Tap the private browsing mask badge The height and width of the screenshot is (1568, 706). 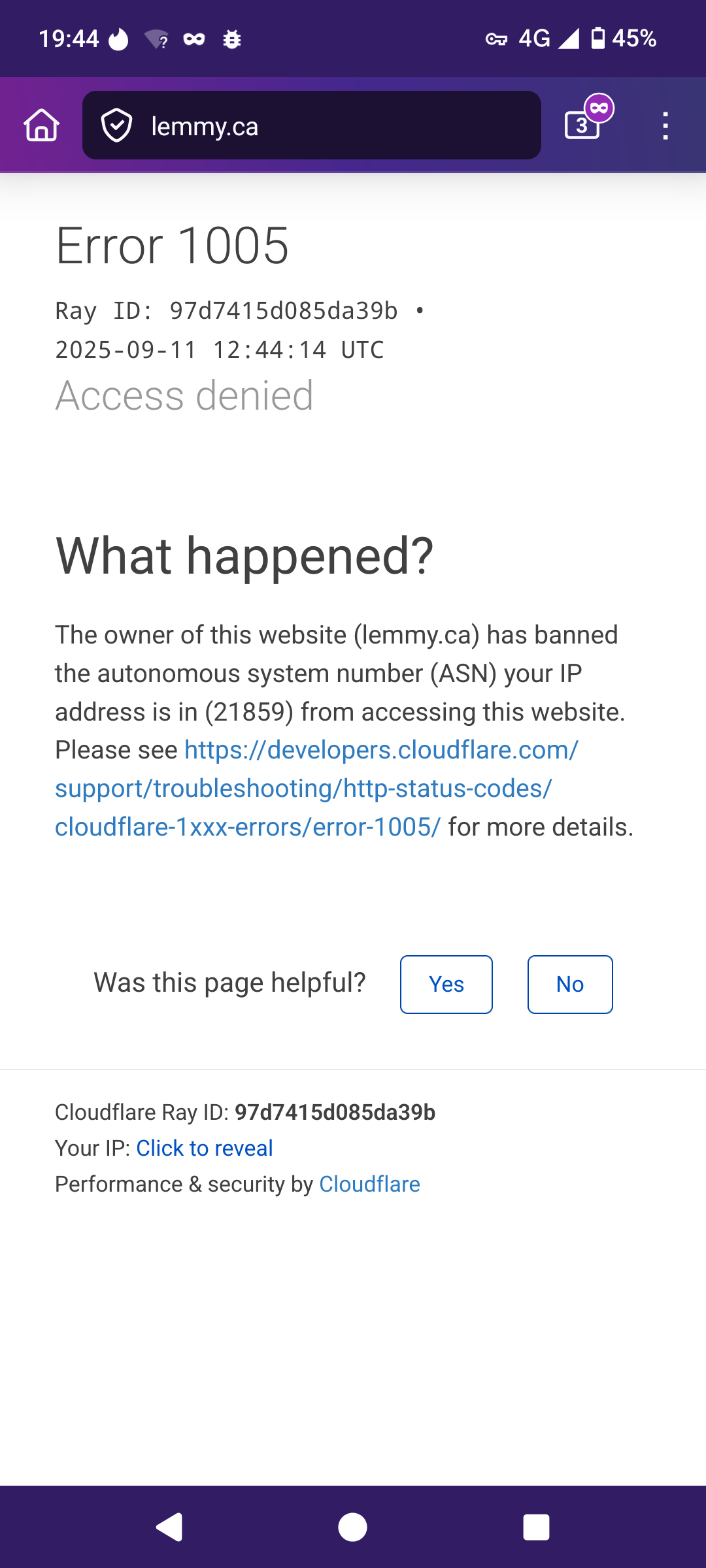[x=599, y=108]
